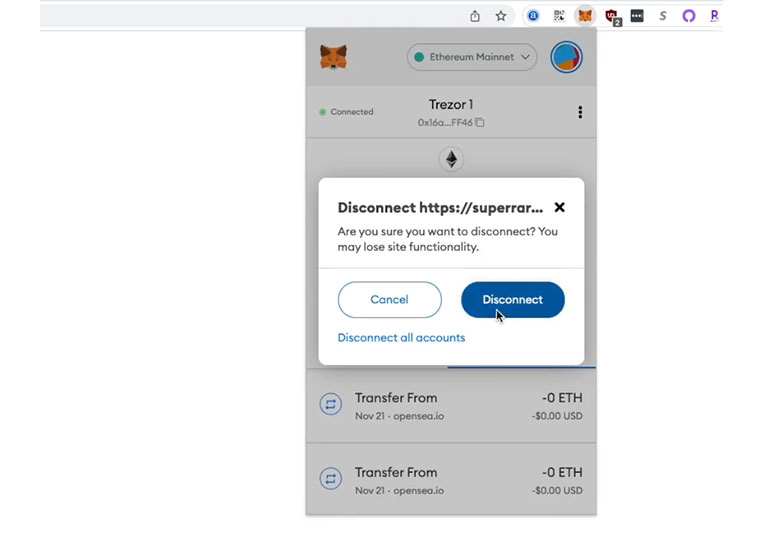763x541 pixels.
Task: Click the MetaMask fox logo
Action: [334, 57]
